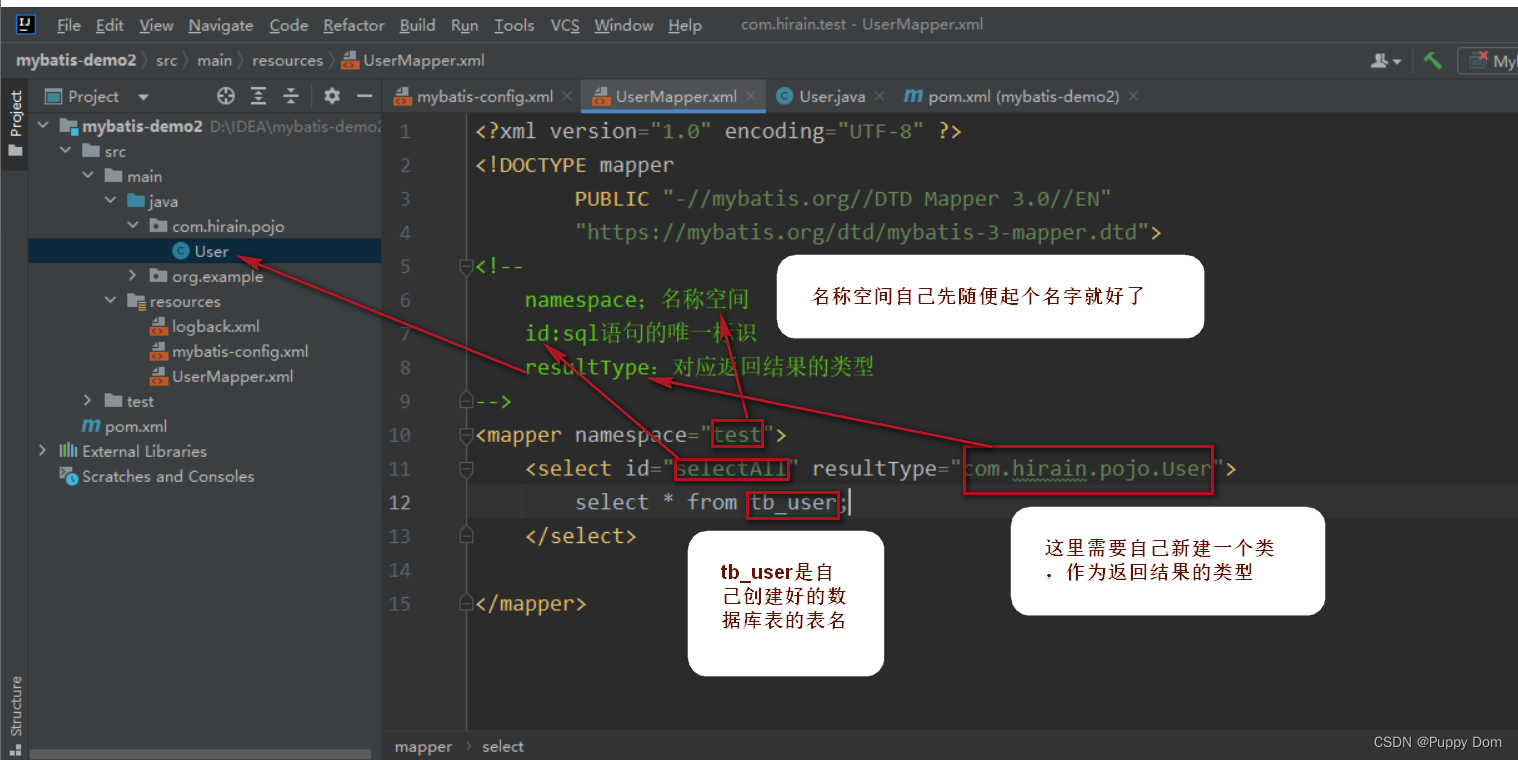Open the Navigate menu

tap(221, 25)
